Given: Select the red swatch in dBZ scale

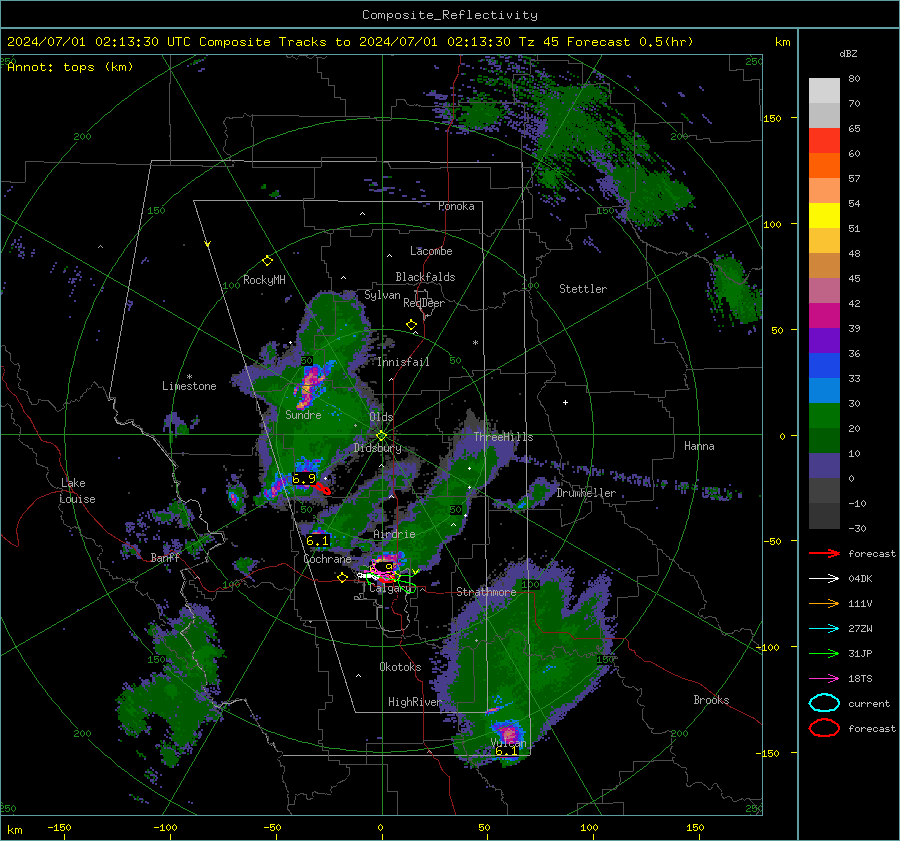Looking at the screenshot, I should [824, 141].
